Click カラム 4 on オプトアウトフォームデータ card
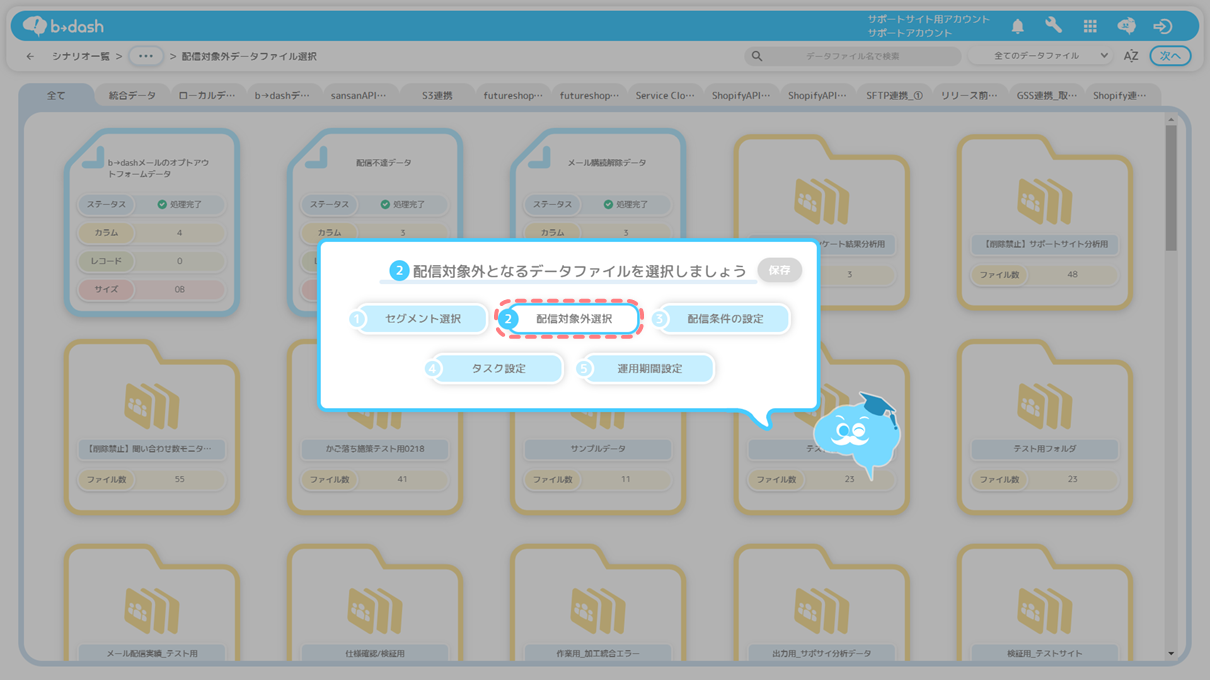1210x680 pixels. (151, 232)
